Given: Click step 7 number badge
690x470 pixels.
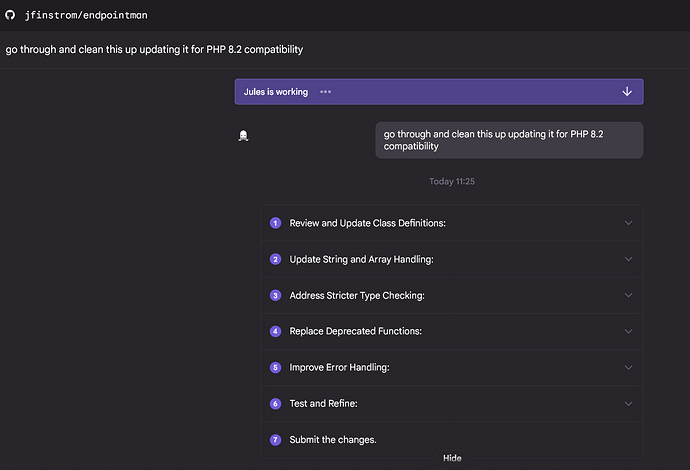Looking at the screenshot, I should pos(275,440).
